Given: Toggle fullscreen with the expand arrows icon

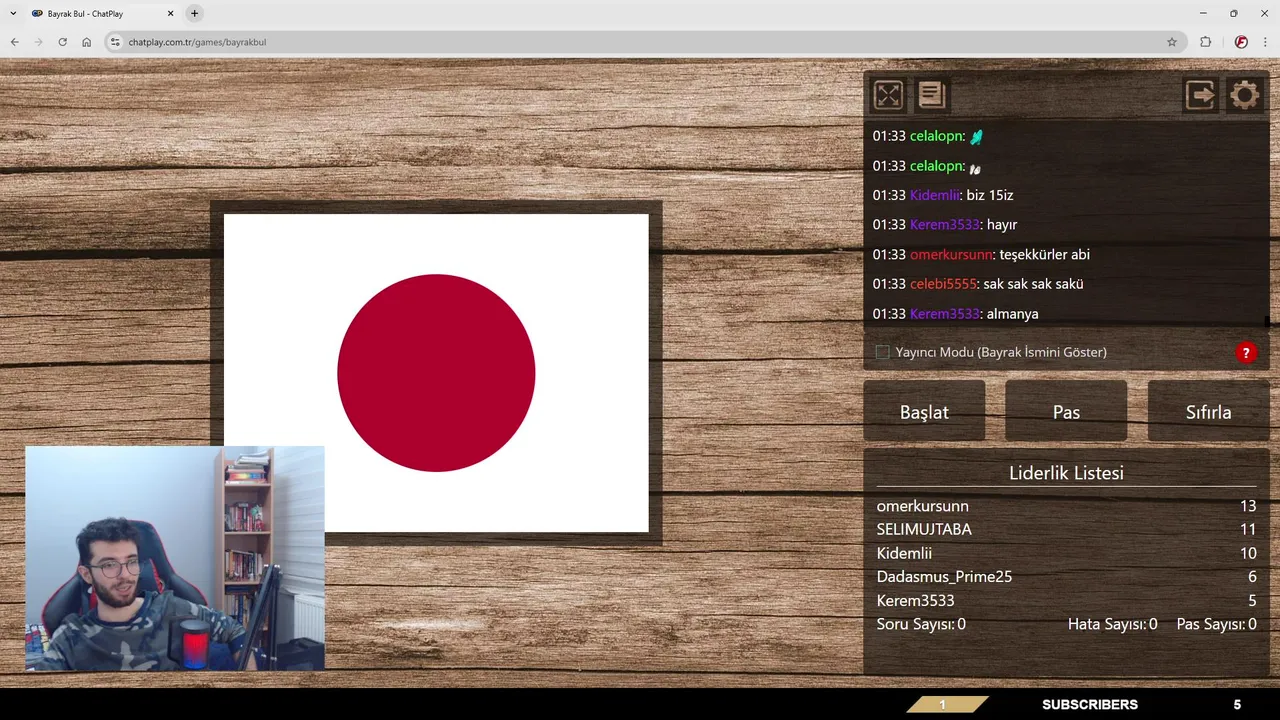Looking at the screenshot, I should point(888,95).
